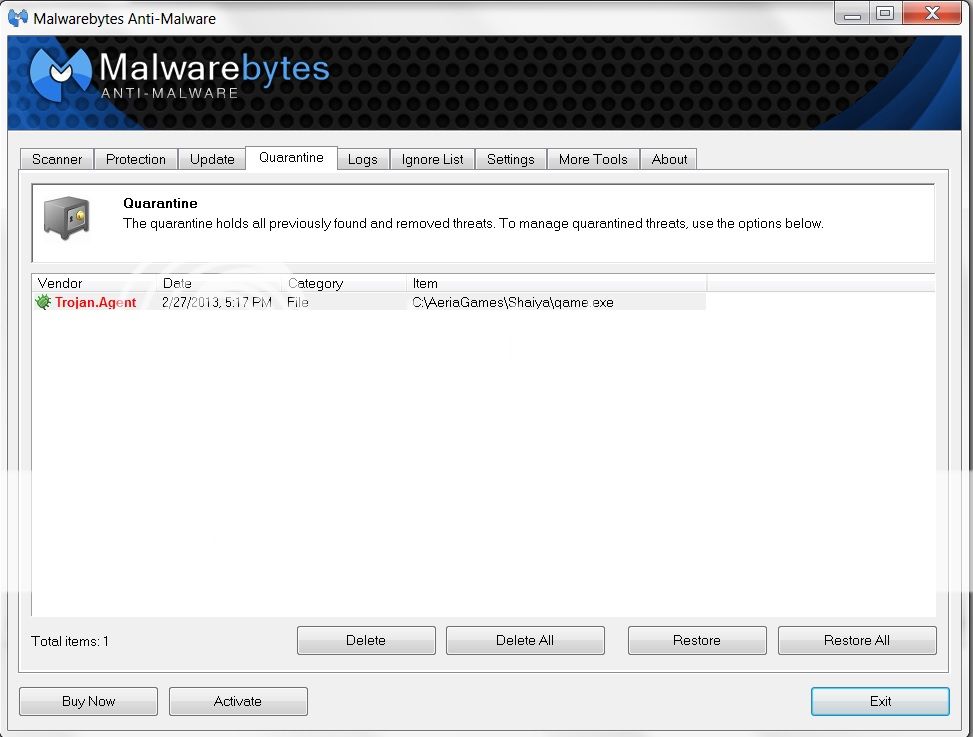Sort by the Vendor column header
Image resolution: width=973 pixels, height=737 pixels.
click(x=94, y=283)
